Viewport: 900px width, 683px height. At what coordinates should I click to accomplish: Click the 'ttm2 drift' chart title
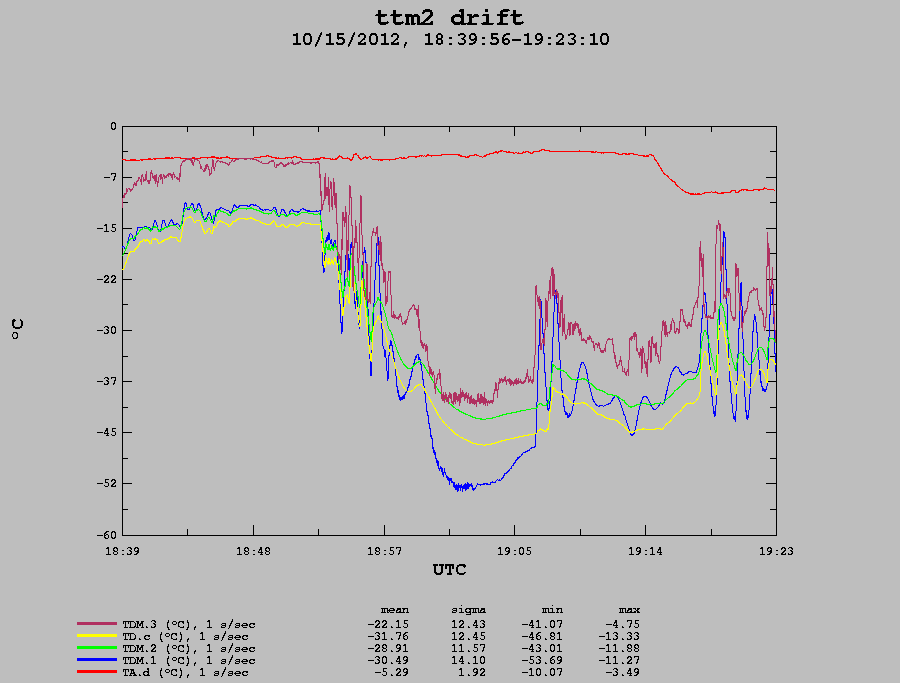coord(449,17)
